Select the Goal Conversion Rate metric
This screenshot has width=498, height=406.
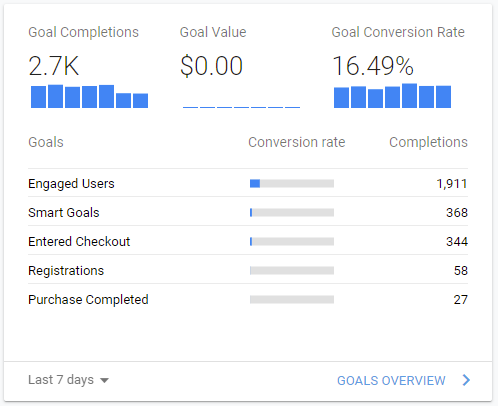398,32
